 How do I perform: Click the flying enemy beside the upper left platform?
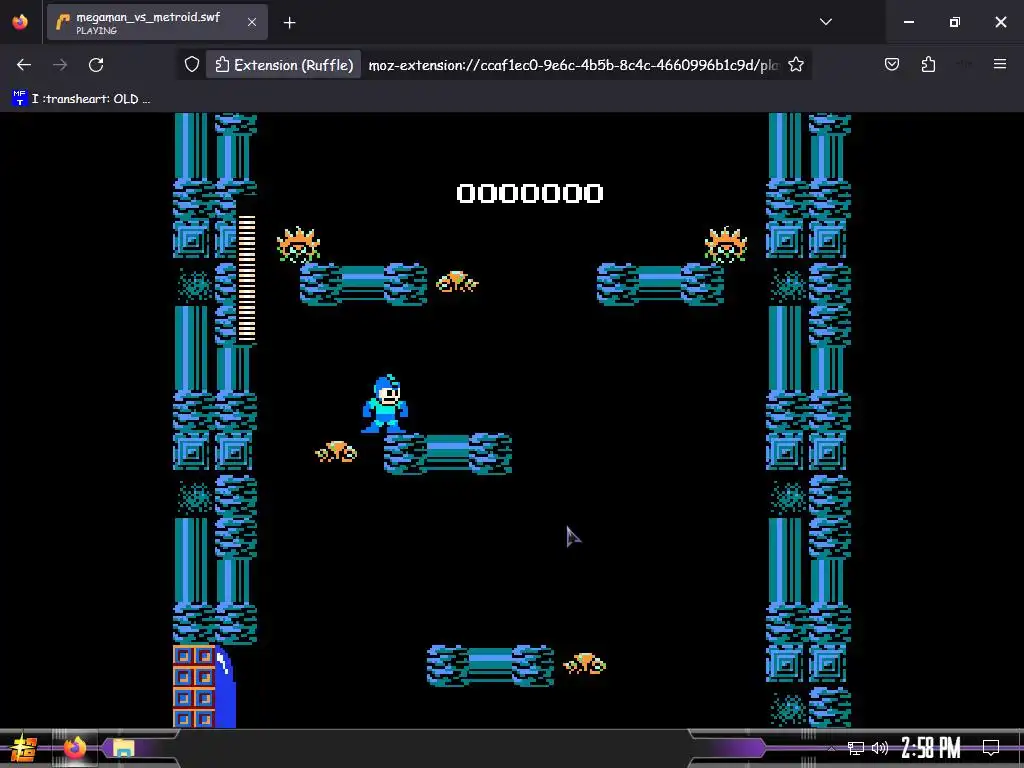click(456, 281)
